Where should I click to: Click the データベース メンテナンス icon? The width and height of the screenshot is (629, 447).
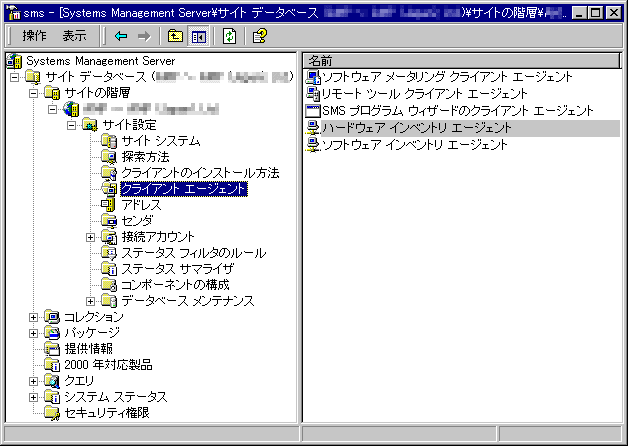coord(109,301)
